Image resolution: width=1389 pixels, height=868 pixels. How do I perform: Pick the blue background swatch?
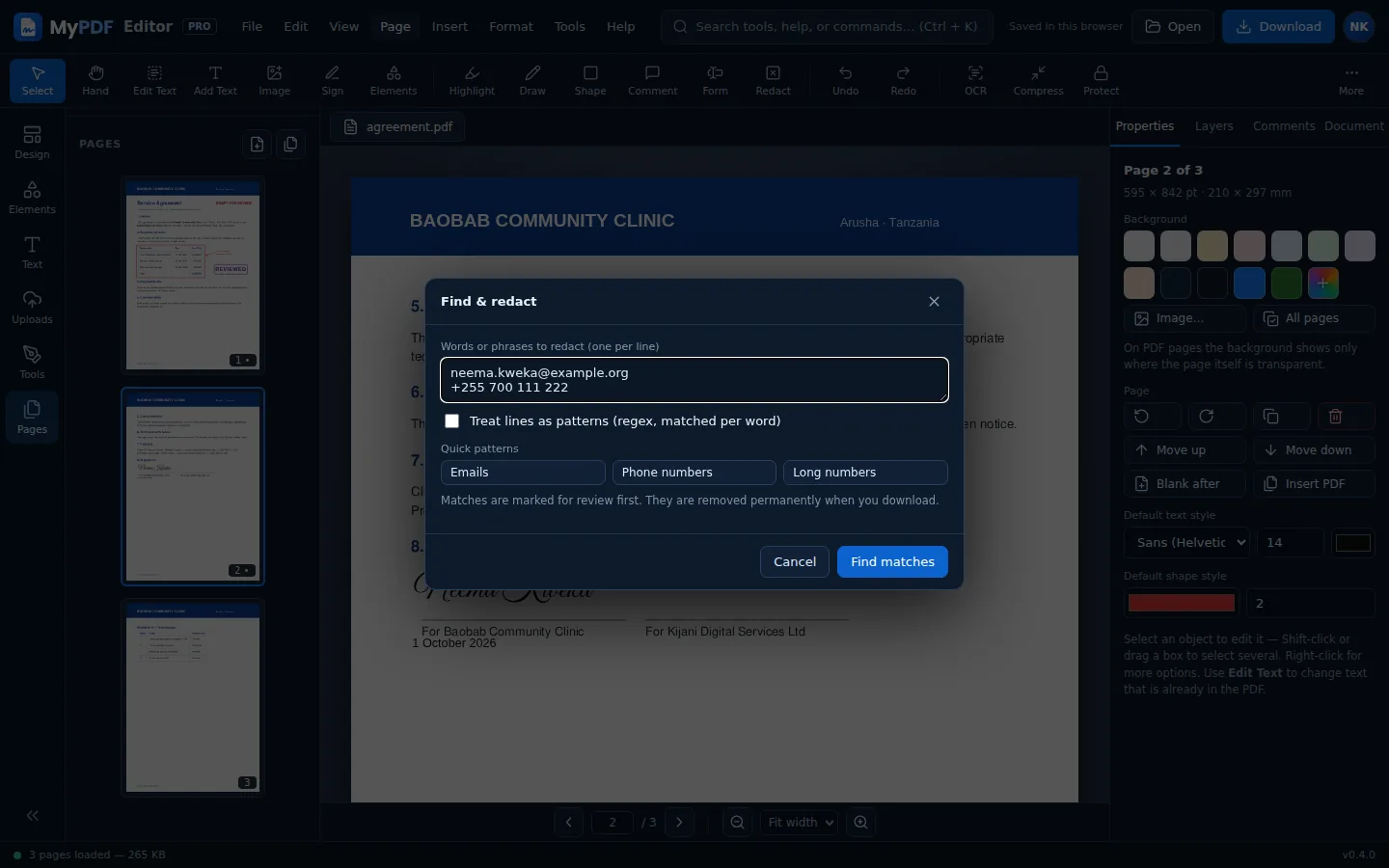(x=1249, y=283)
